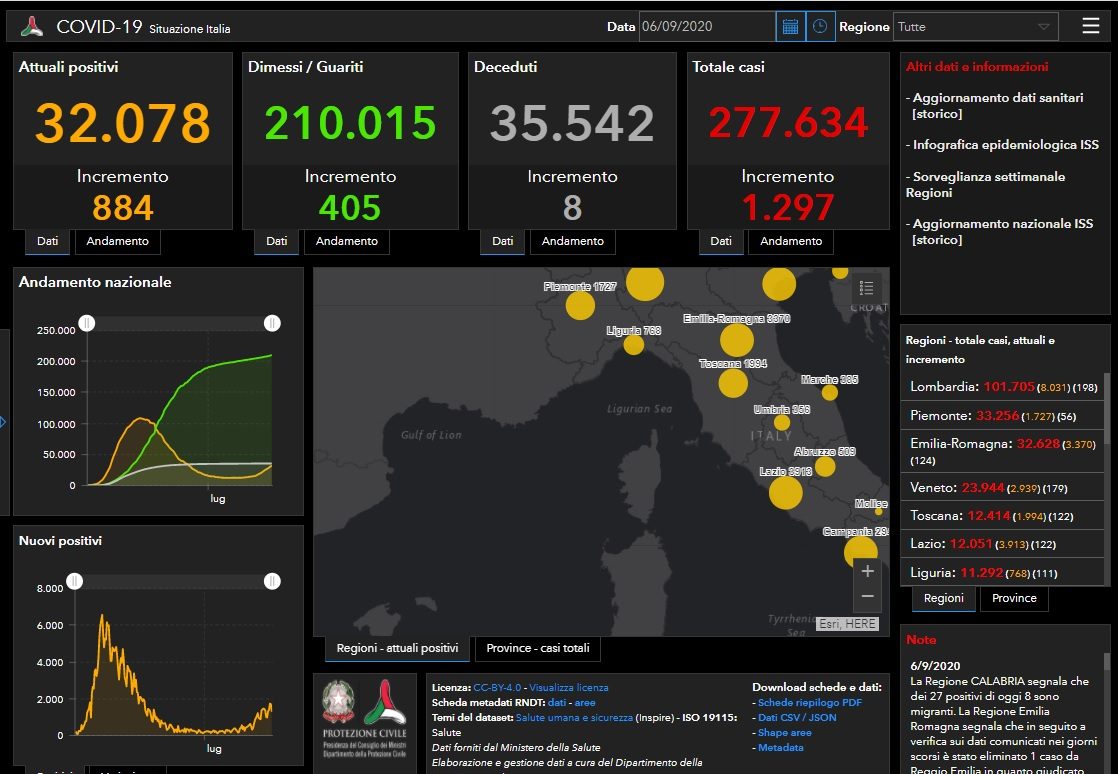Click the Lazio yellow bubble on map
Viewport: 1118px width, 774px height.
pyautogui.click(x=786, y=492)
